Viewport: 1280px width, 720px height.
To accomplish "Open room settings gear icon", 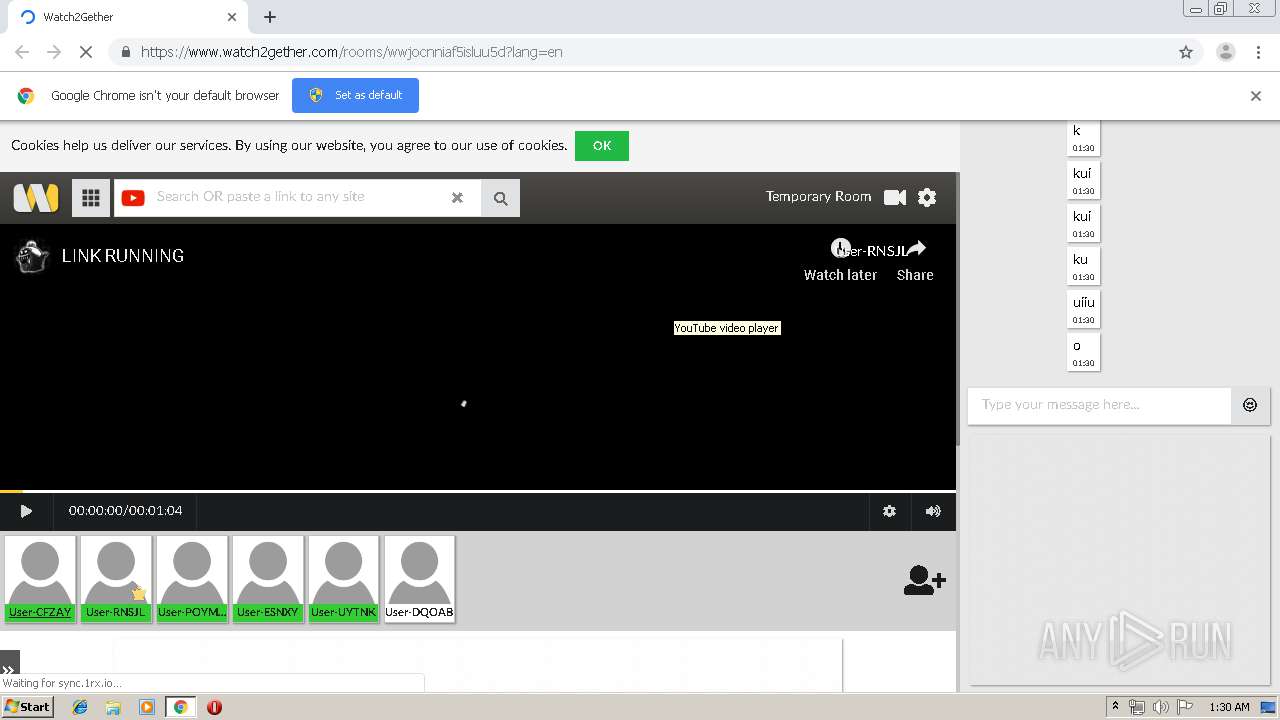I will 927,197.
